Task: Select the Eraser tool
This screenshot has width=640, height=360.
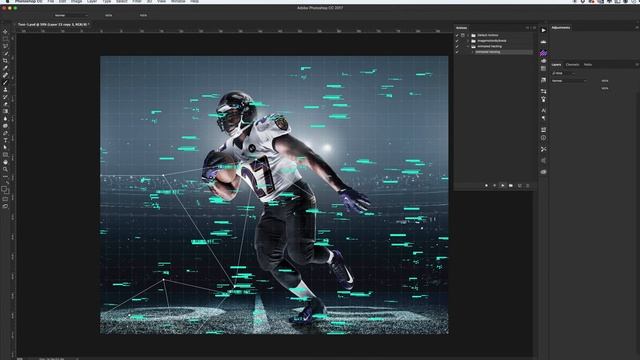Action: click(x=5, y=104)
